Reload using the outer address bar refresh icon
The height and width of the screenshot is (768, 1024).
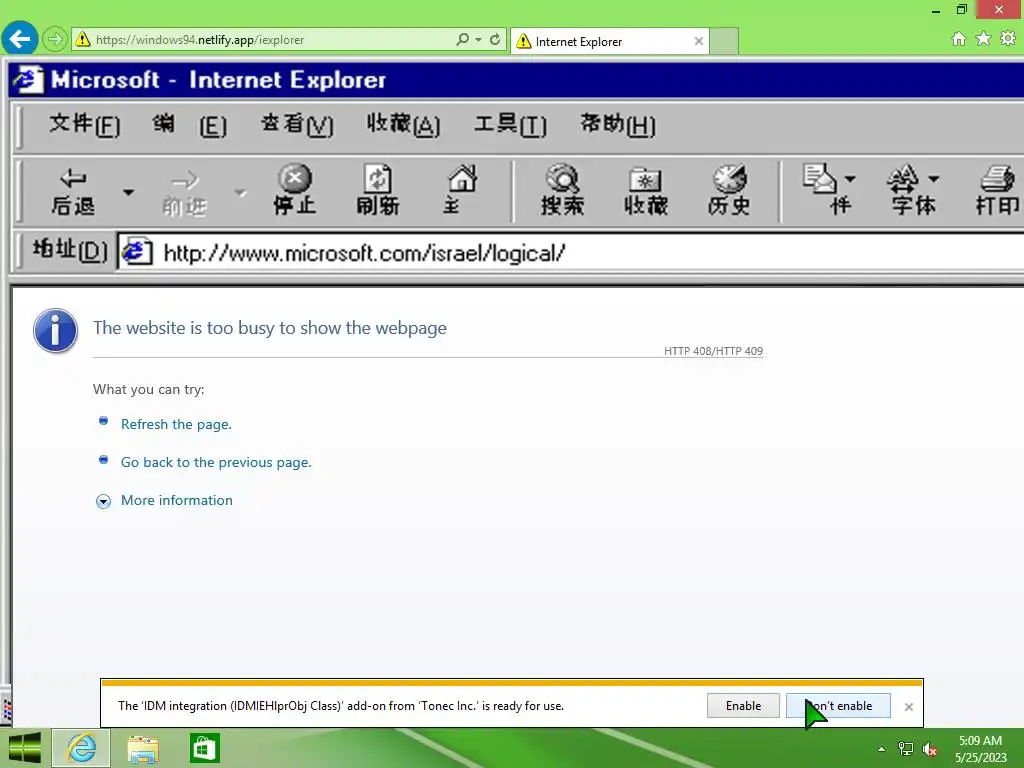[x=495, y=39]
